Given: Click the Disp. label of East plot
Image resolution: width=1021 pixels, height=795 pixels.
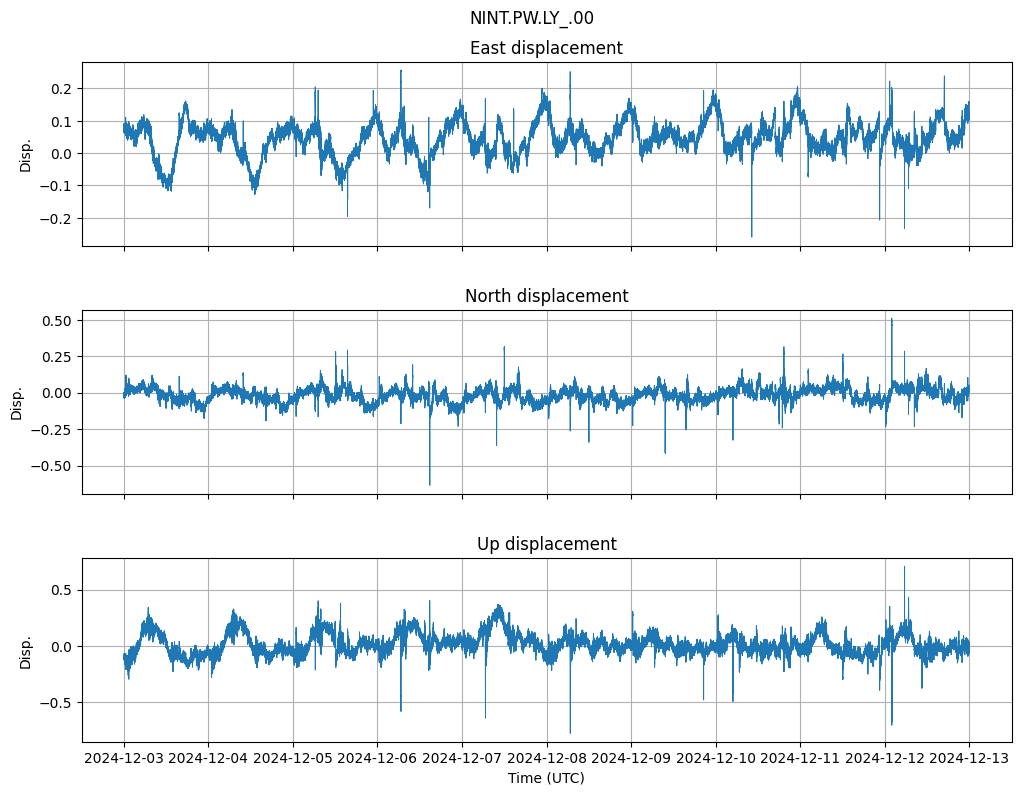Looking at the screenshot, I should tap(26, 155).
